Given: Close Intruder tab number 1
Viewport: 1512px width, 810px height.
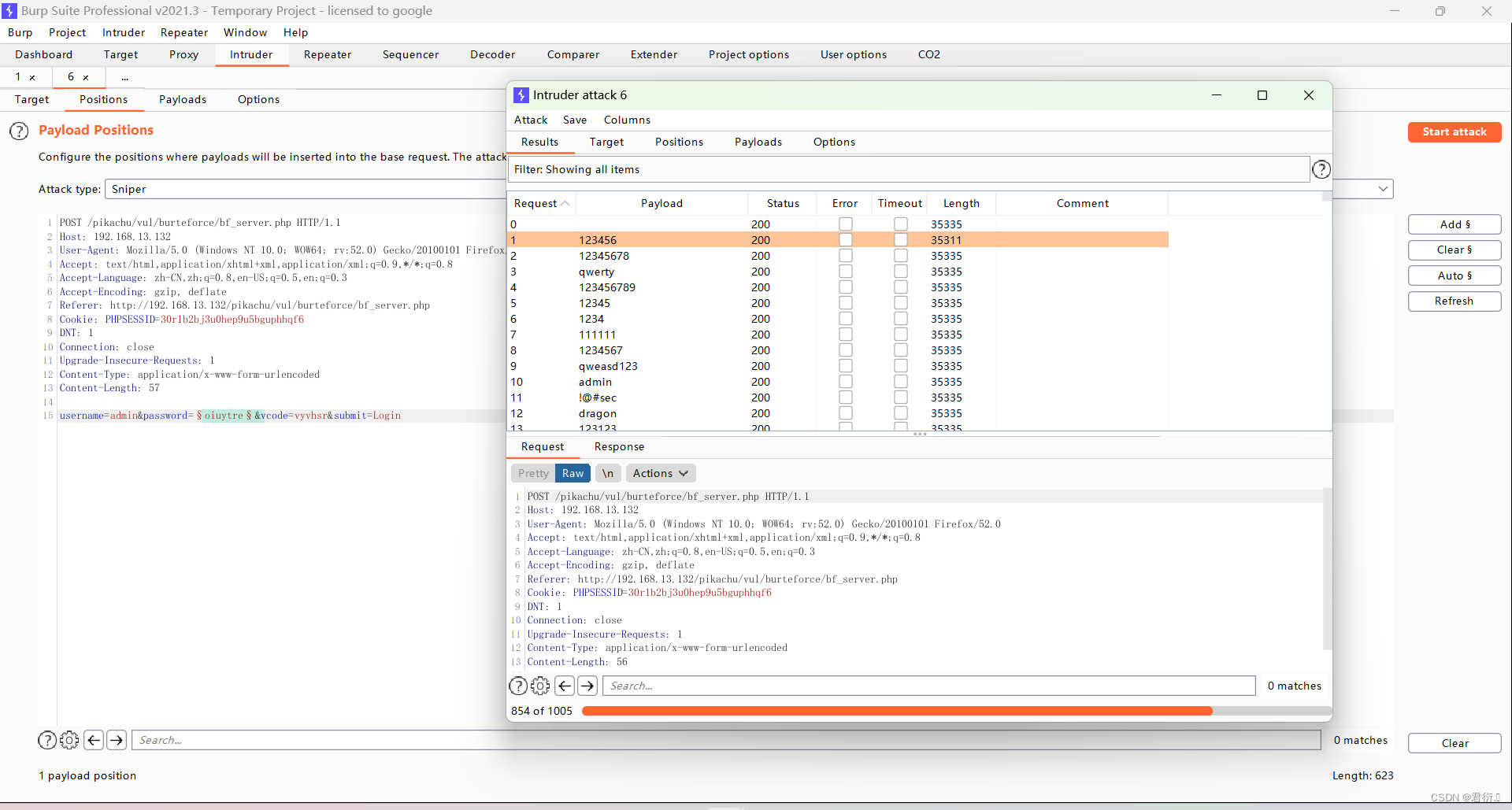Looking at the screenshot, I should click(32, 77).
